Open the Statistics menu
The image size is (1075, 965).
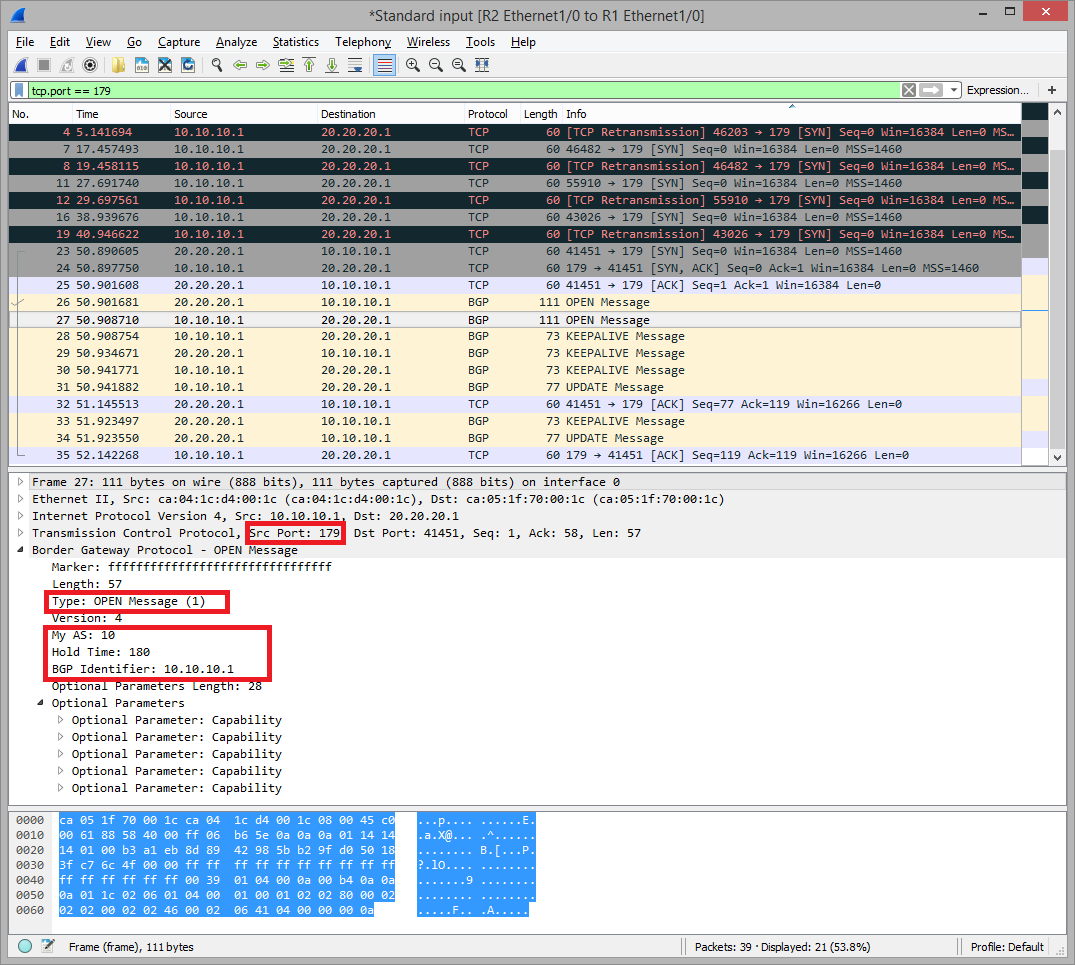[x=295, y=42]
